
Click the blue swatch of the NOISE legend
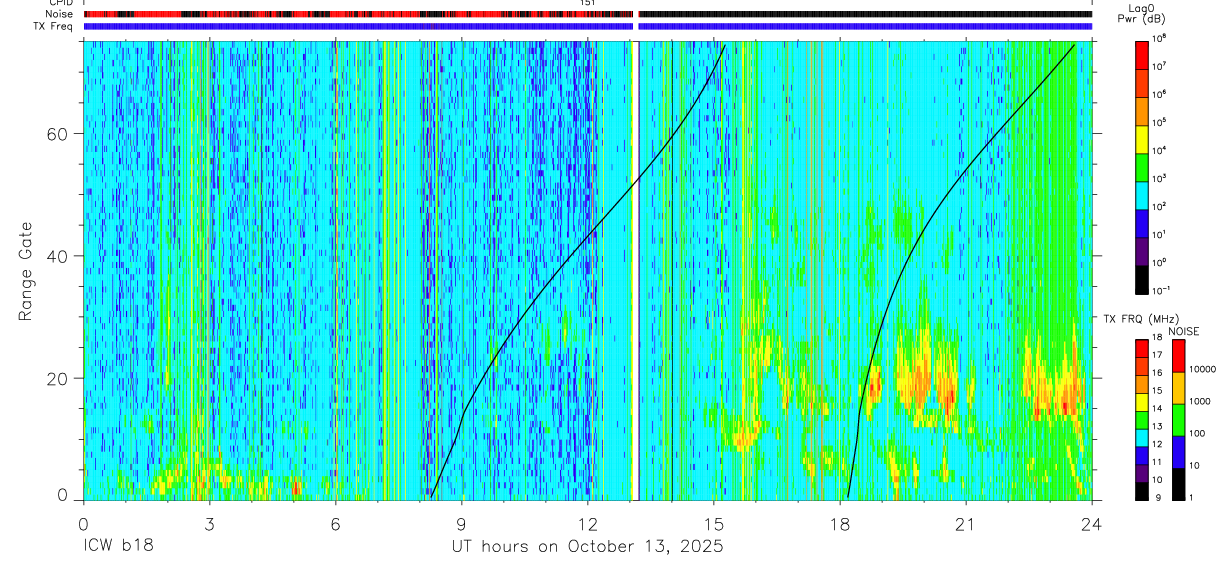coord(1179,452)
